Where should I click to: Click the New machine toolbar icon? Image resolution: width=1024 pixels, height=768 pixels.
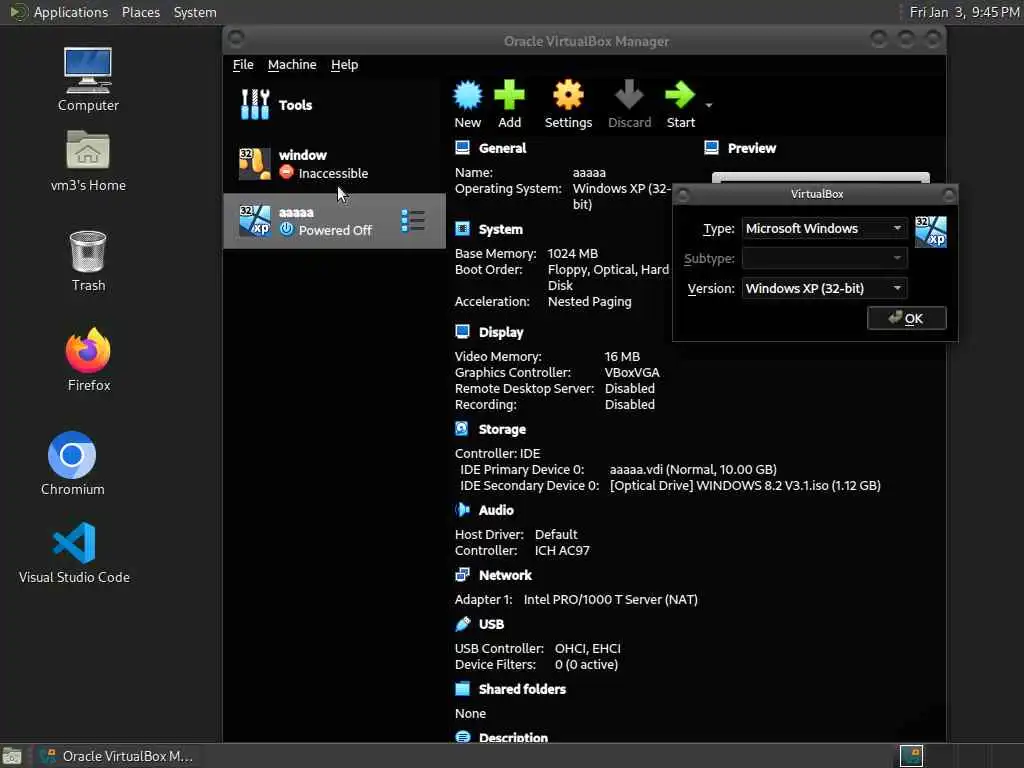[468, 104]
